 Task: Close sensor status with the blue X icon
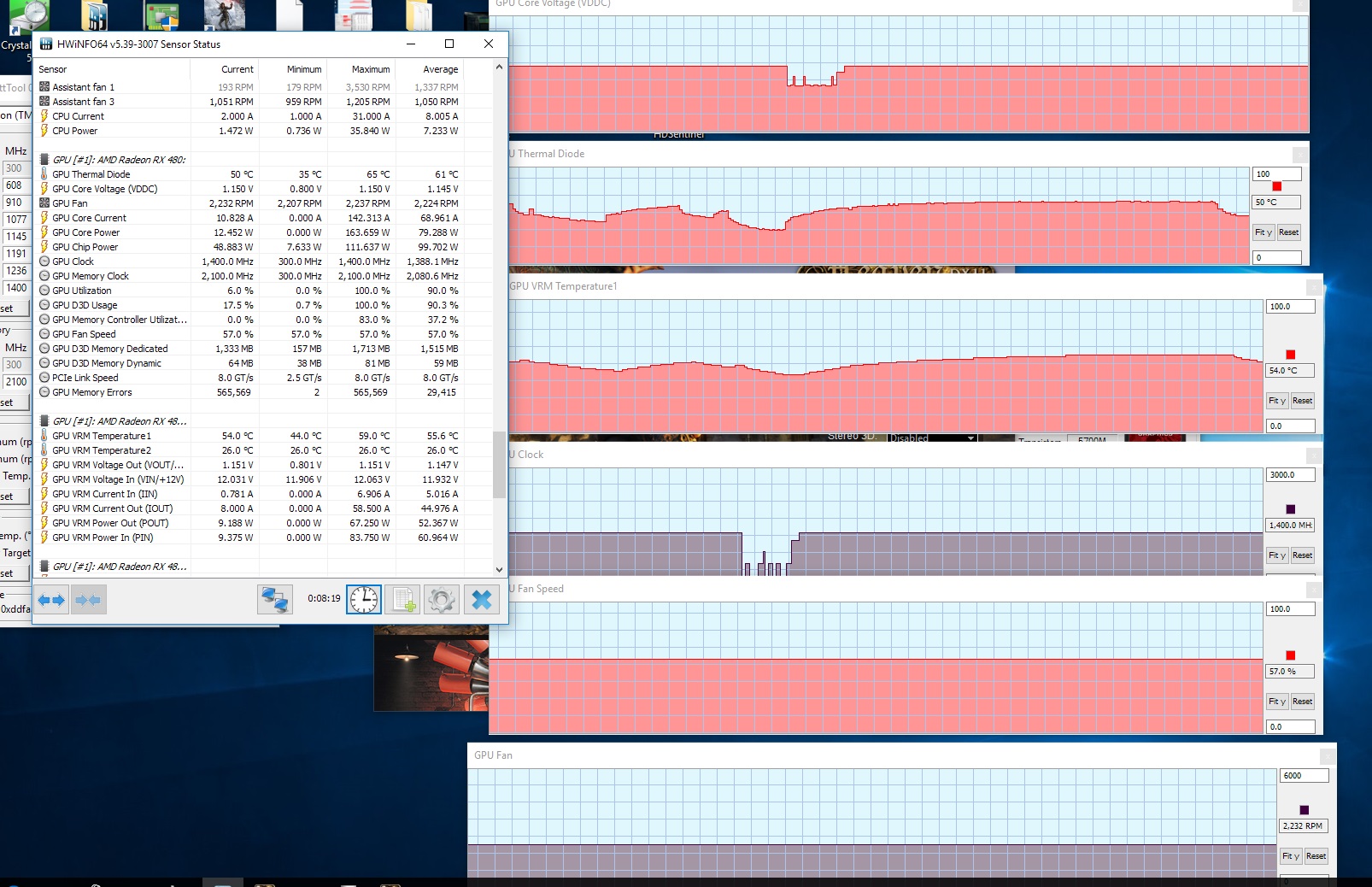click(x=482, y=600)
